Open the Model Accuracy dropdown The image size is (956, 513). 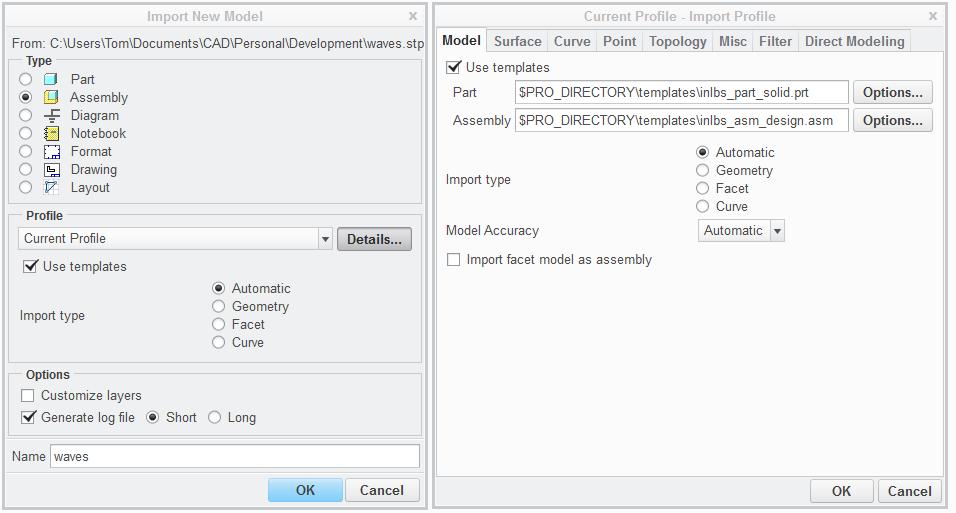741,231
